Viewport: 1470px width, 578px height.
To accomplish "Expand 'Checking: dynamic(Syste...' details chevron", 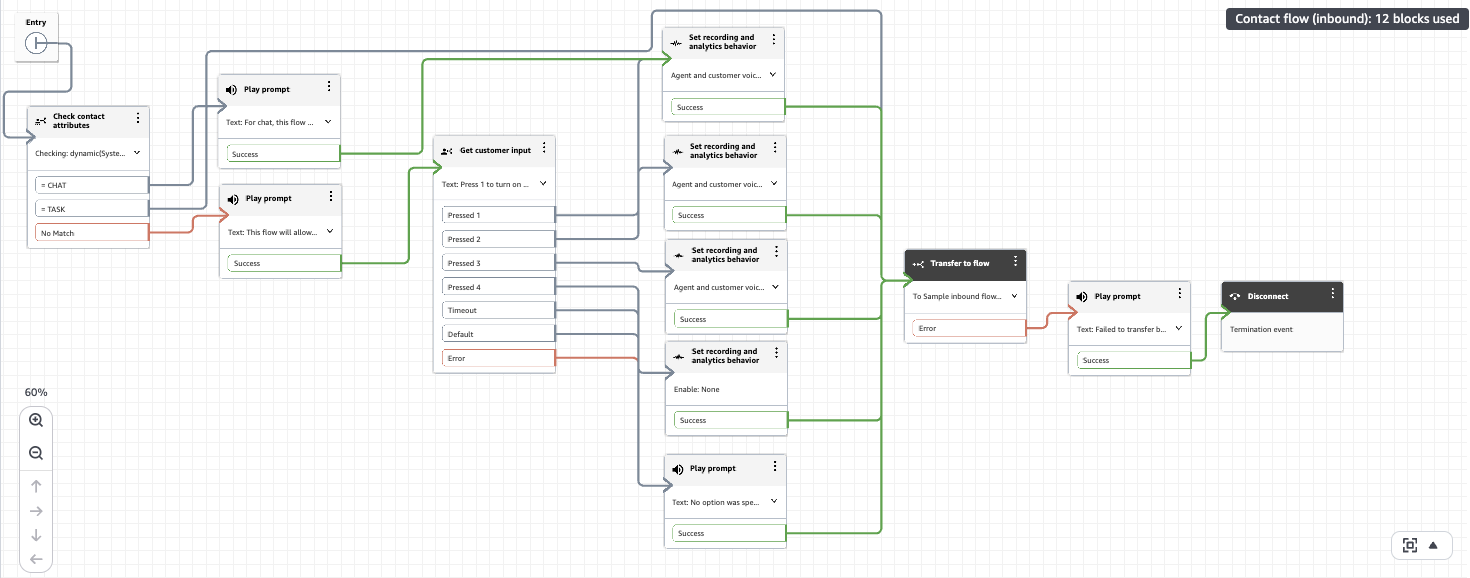I will (x=137, y=154).
